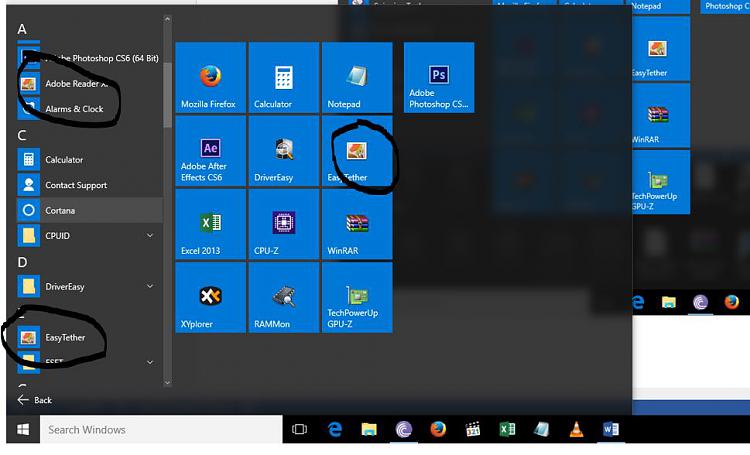Open Task View from the taskbar
Image resolution: width=750 pixels, height=455 pixels.
pyautogui.click(x=299, y=429)
